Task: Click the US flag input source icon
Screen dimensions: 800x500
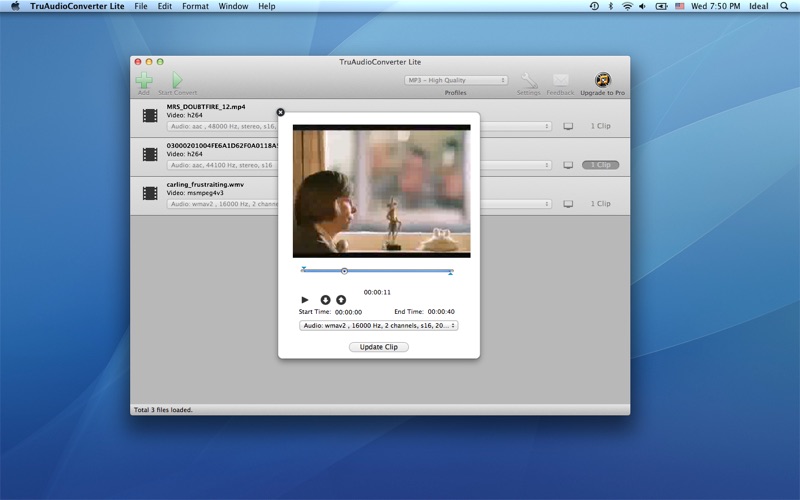Action: (680, 6)
